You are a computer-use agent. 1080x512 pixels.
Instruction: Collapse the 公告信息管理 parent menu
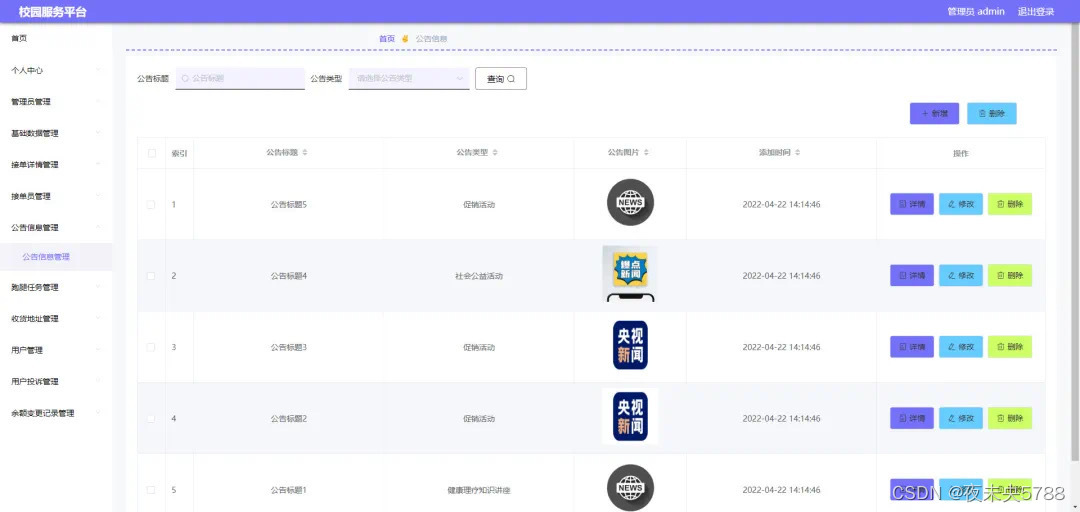click(x=56, y=227)
